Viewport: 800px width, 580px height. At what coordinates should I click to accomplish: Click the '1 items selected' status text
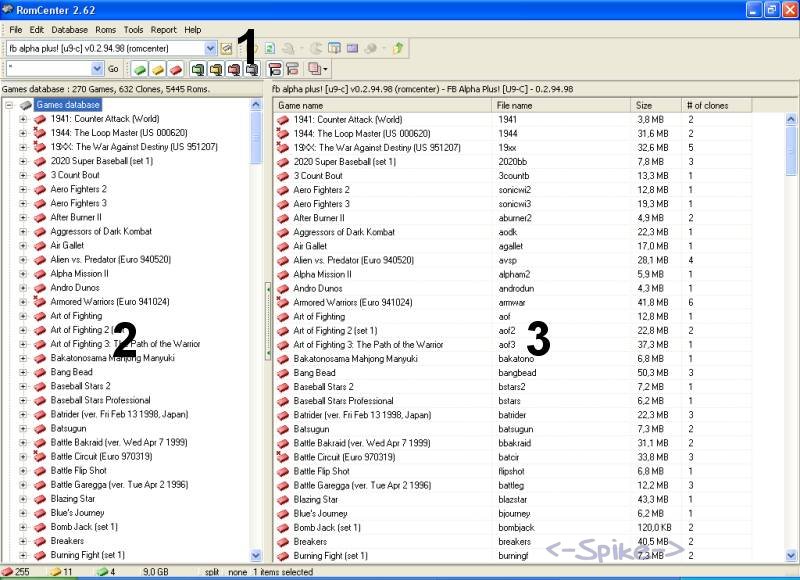point(283,572)
